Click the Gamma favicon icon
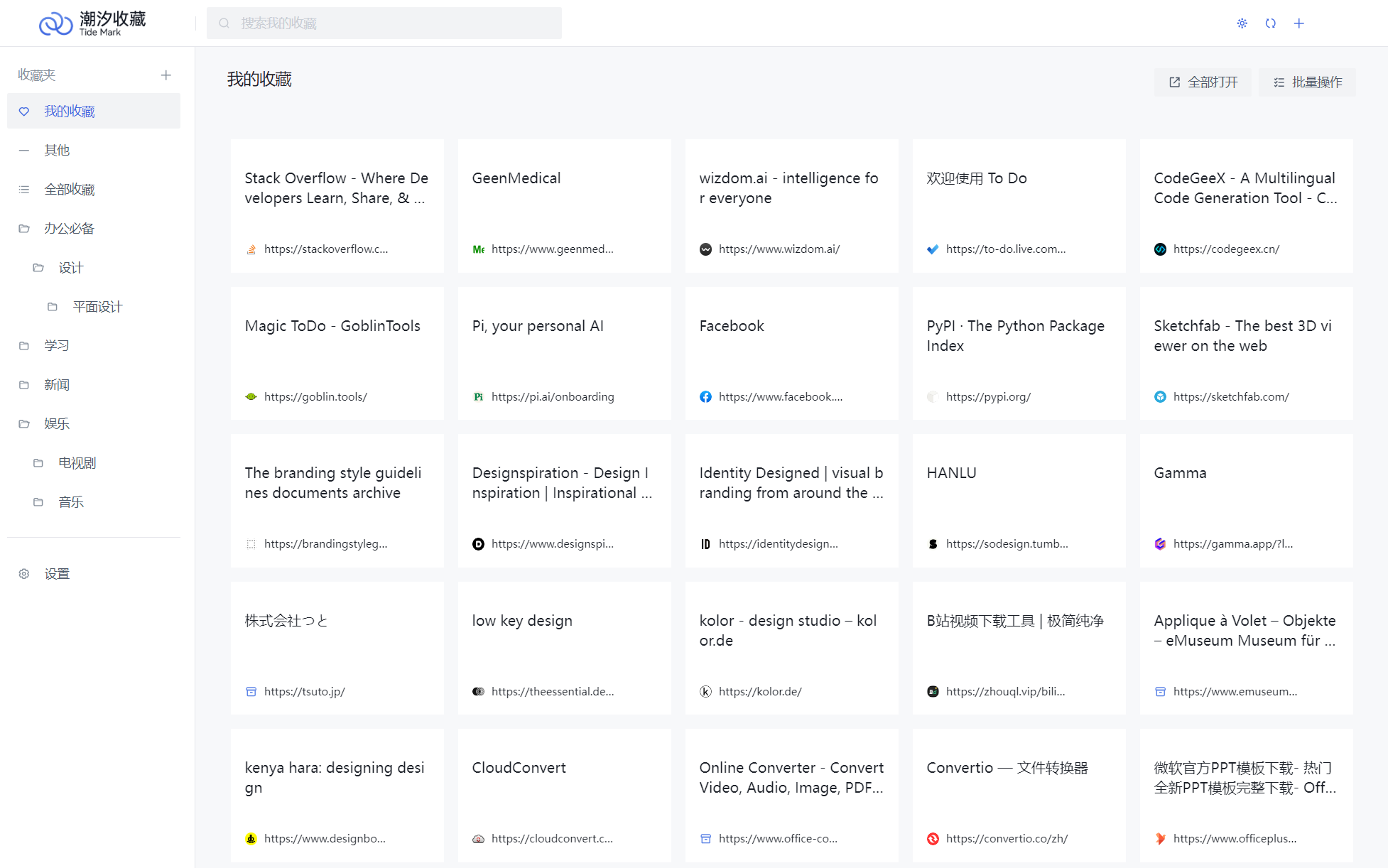This screenshot has height=868, width=1388. coord(1160,544)
